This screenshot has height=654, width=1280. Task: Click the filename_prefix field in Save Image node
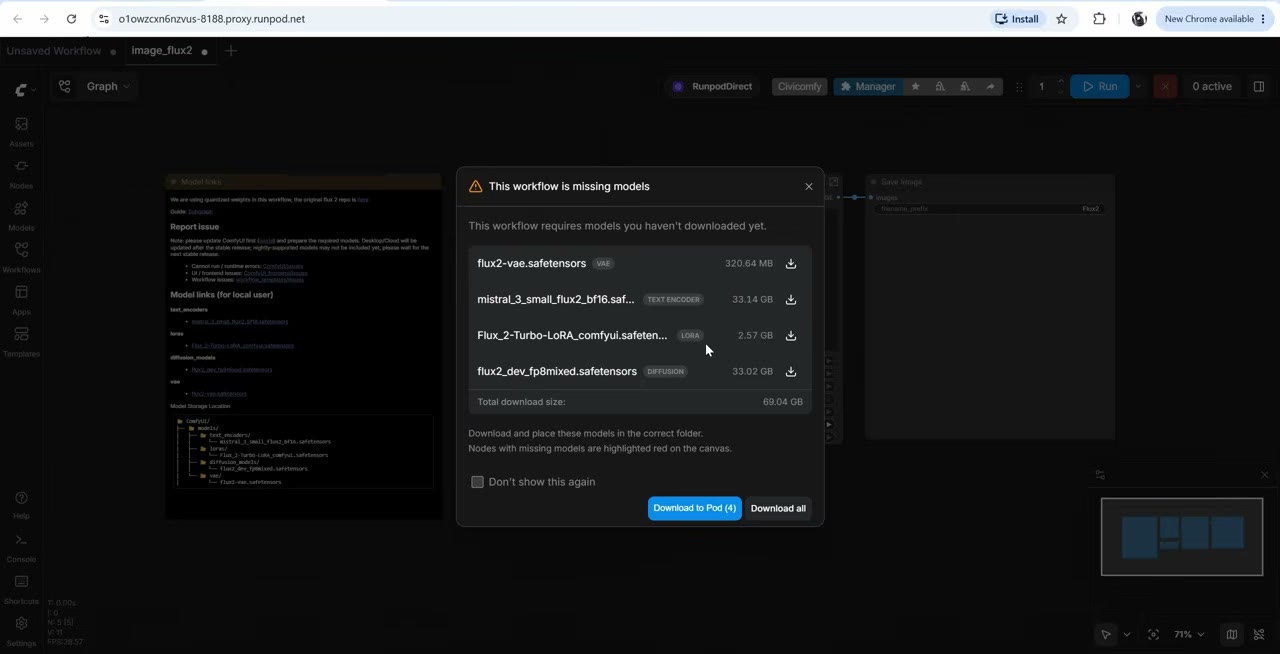(x=989, y=209)
